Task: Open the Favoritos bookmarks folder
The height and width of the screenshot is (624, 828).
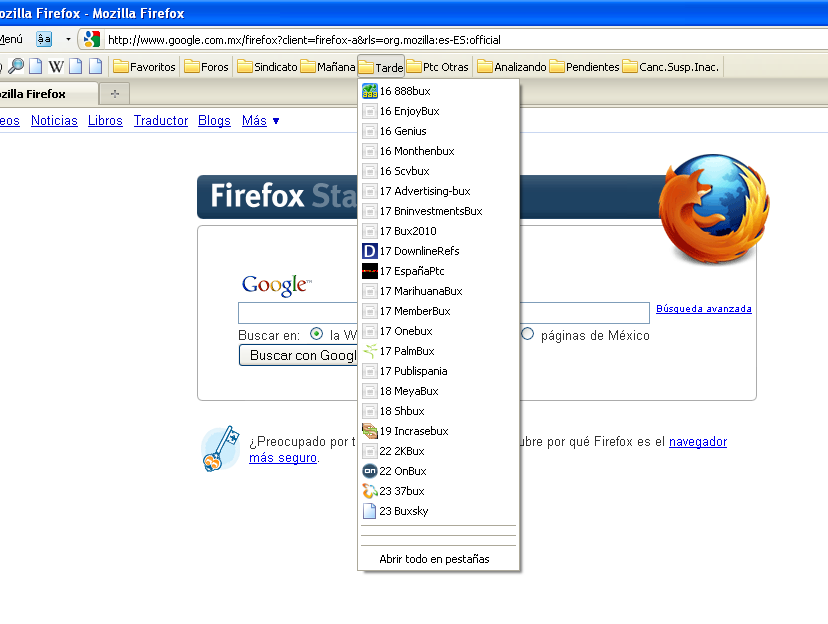Action: (x=144, y=67)
